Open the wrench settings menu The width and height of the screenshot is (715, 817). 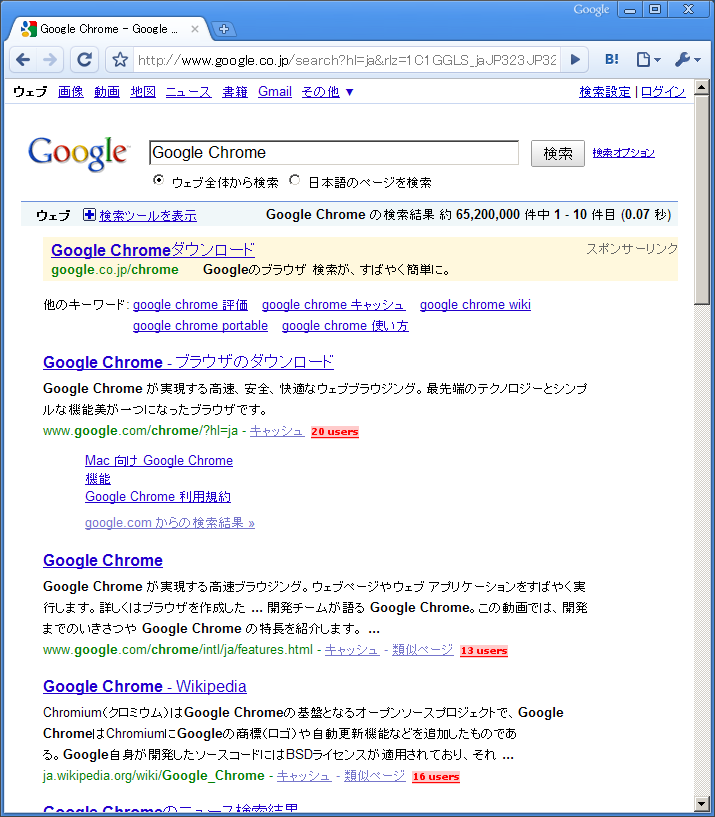(x=687, y=60)
